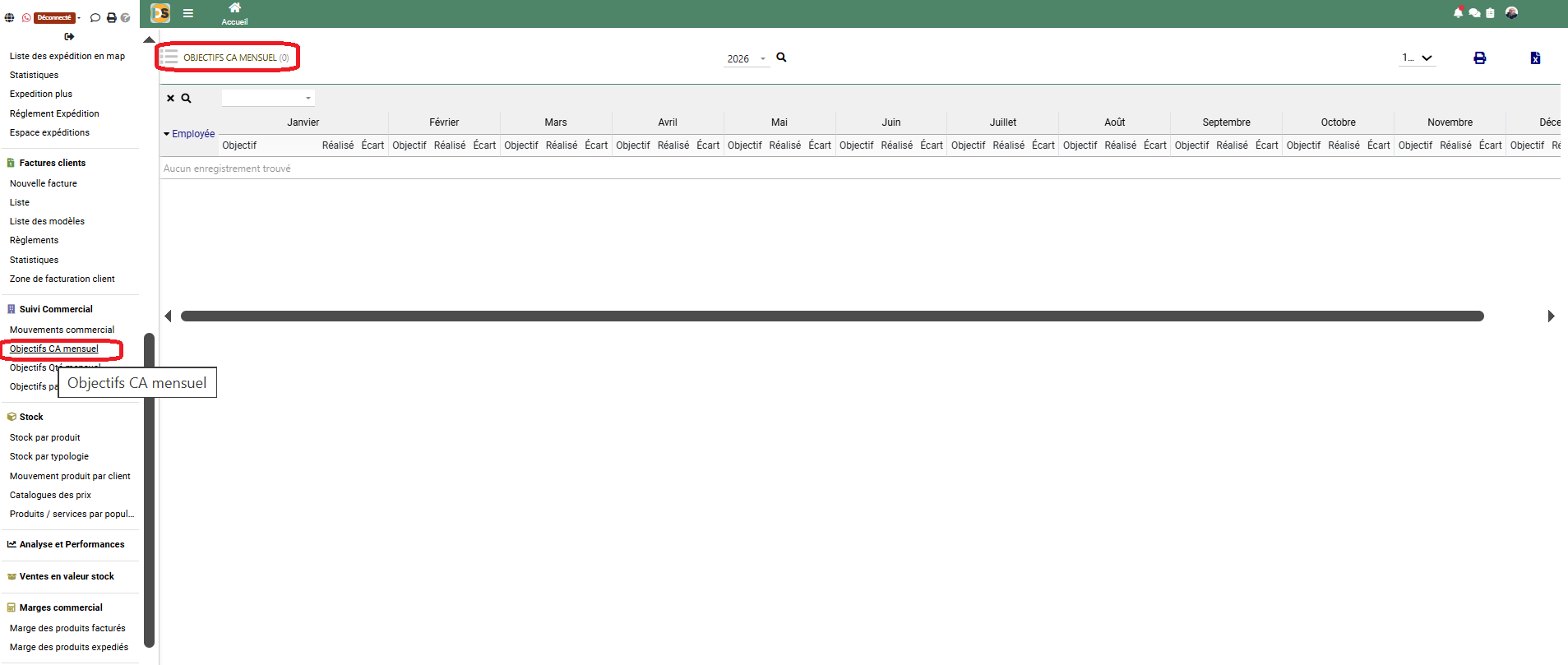Go to Accueil home tab
Image resolution: width=1568 pixels, height=665 pixels.
[x=234, y=14]
